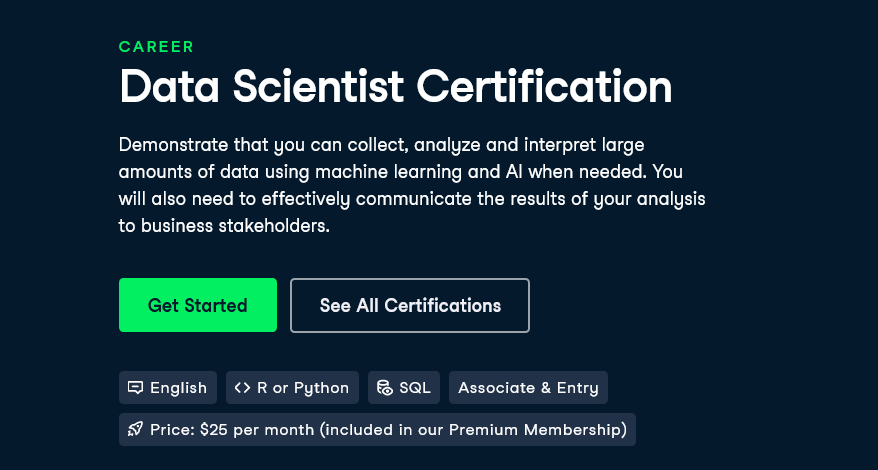
Task: Click the database icon next to SQL
Action: pyautogui.click(x=385, y=388)
